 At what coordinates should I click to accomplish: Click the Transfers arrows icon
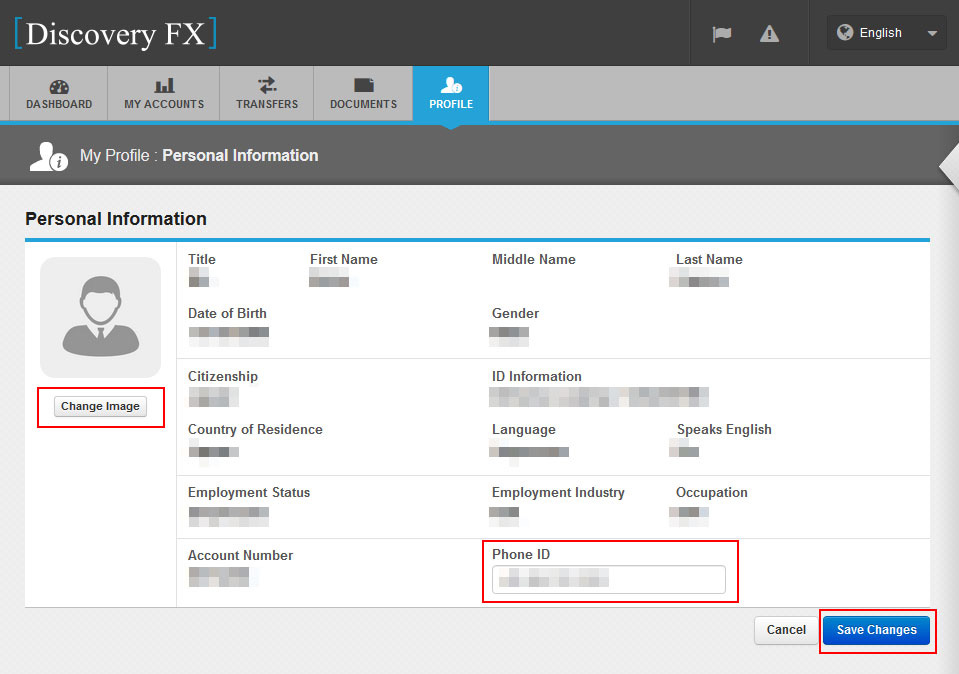267,86
